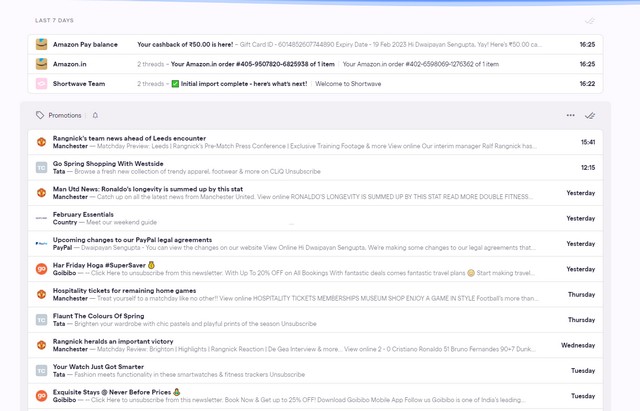Click Goibibo avatar on Exquisite Stays email

pyautogui.click(x=41, y=396)
